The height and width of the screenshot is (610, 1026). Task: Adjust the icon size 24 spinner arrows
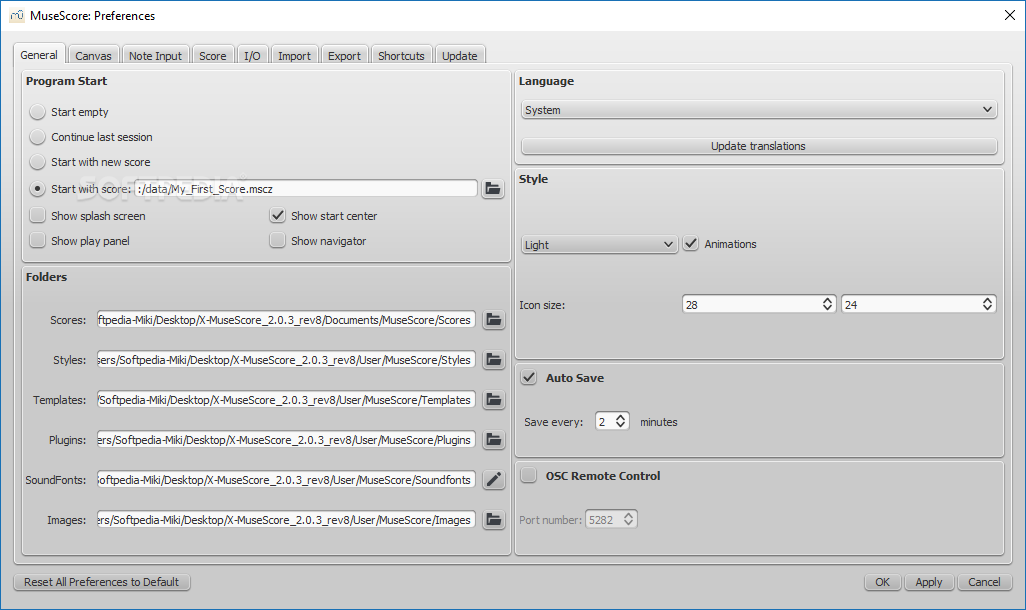987,304
